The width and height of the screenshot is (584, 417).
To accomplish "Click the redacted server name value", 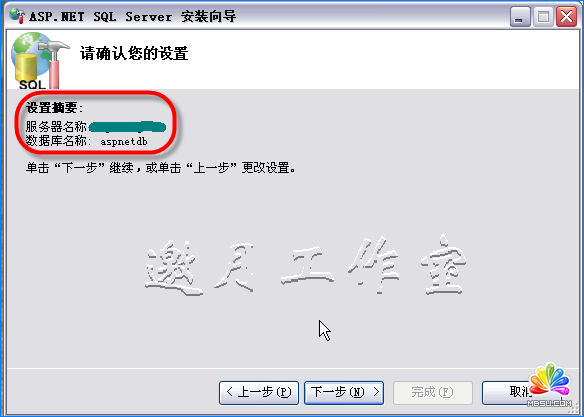I will click(128, 127).
